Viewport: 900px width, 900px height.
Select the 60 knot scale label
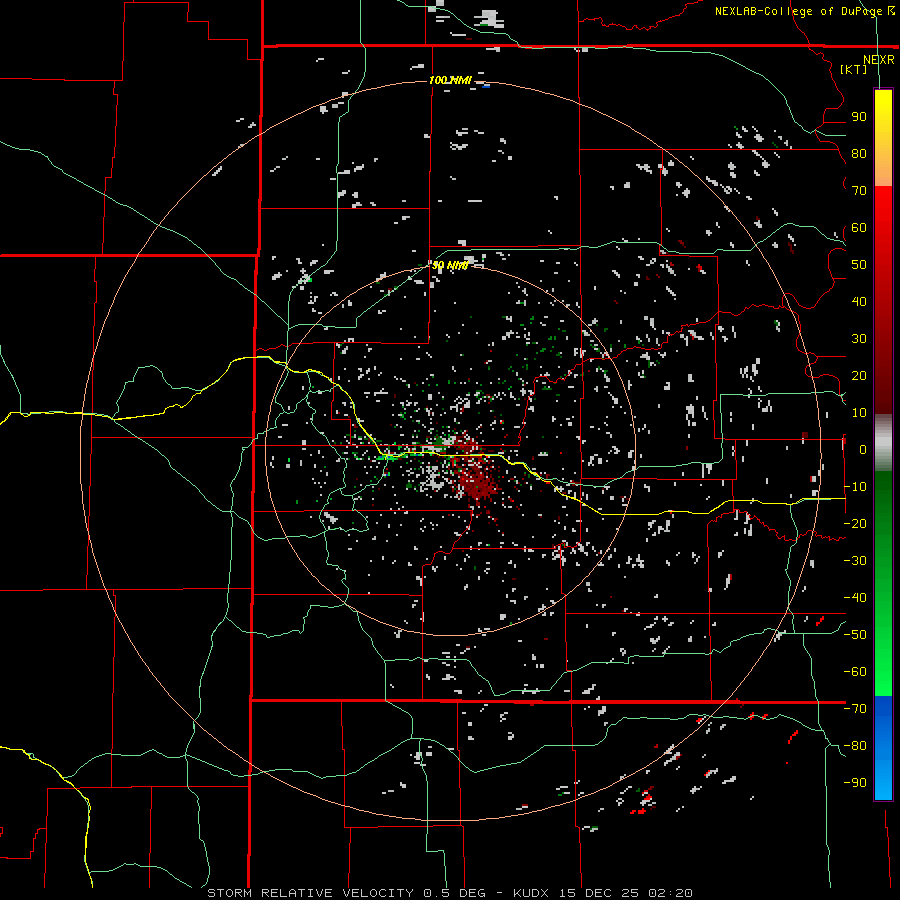click(x=859, y=228)
